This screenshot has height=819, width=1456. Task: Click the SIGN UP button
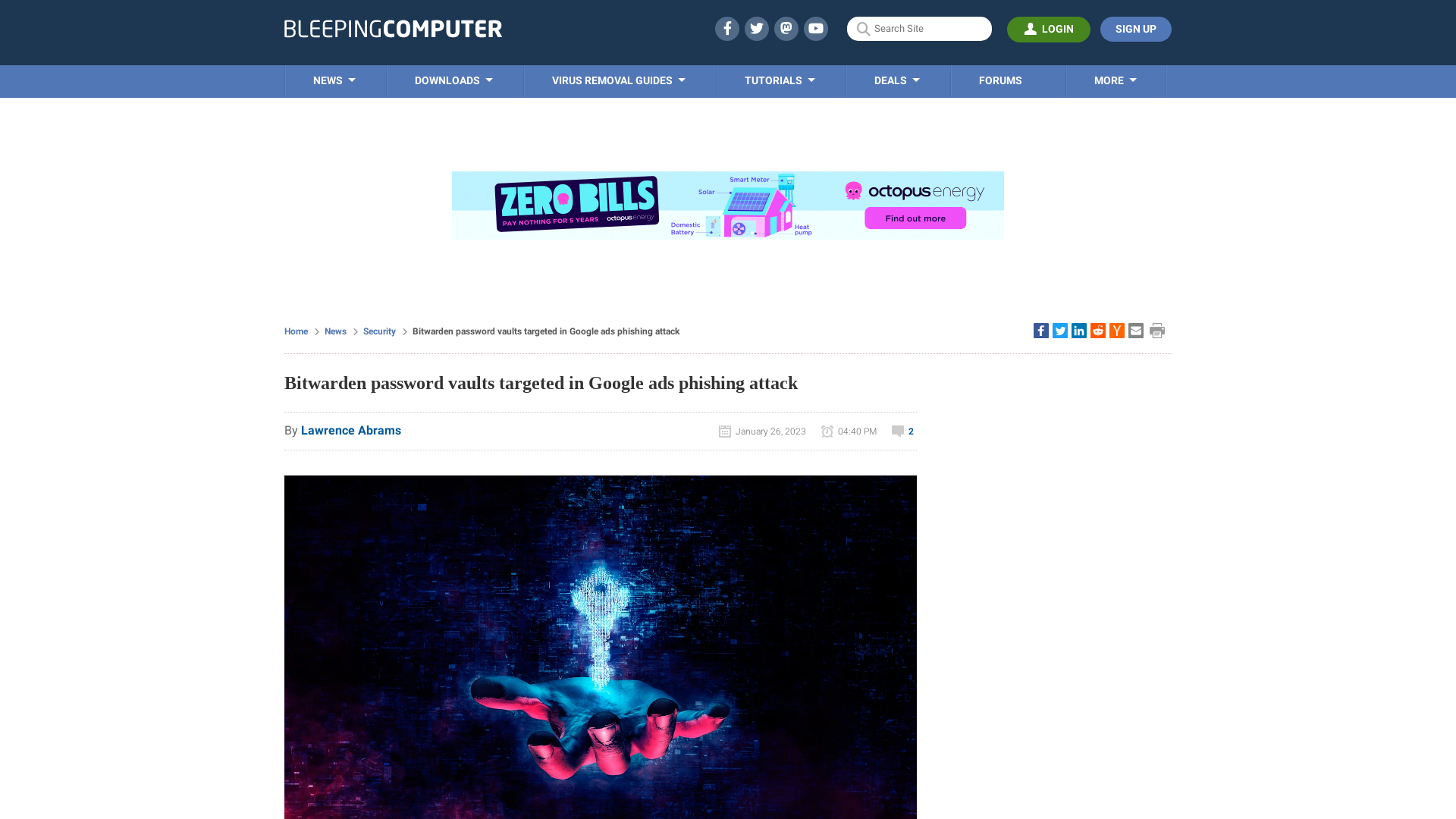[1135, 29]
